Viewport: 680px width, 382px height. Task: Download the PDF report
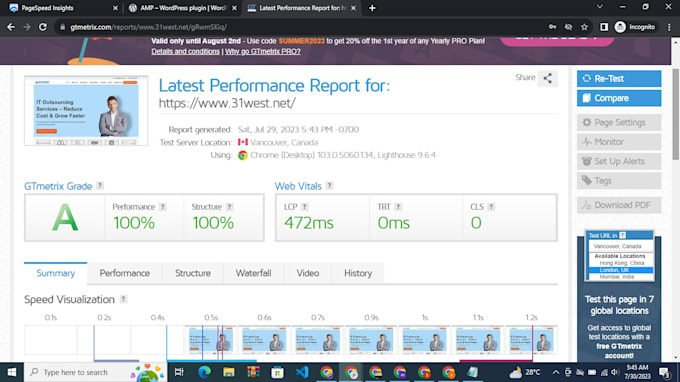click(x=619, y=205)
